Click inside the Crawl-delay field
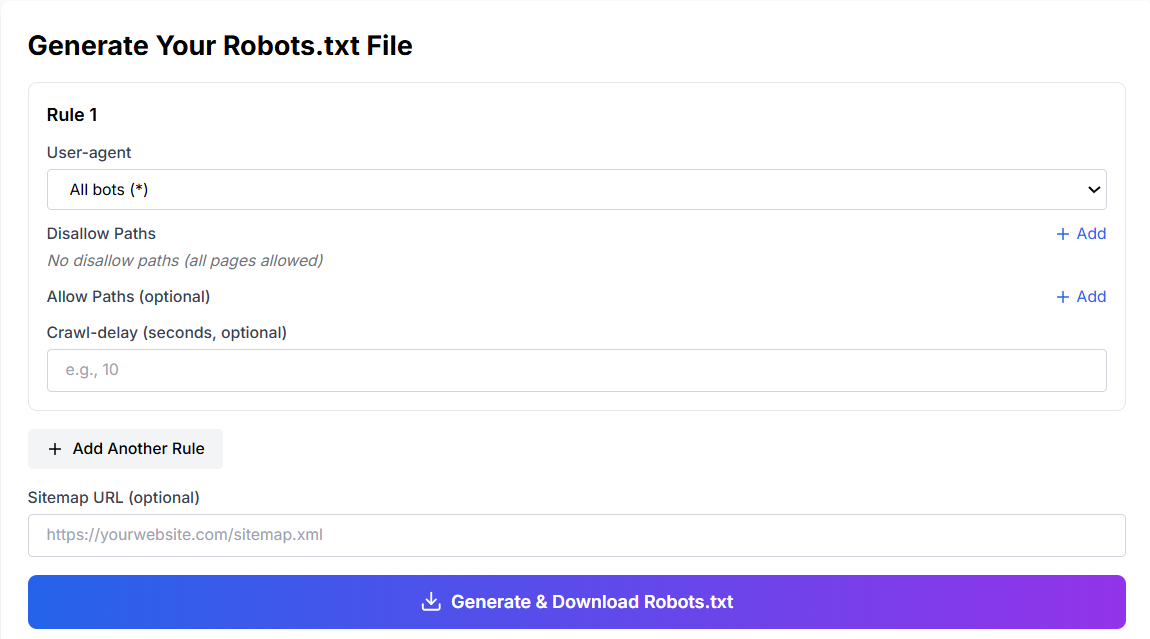The height and width of the screenshot is (639, 1150). (576, 370)
